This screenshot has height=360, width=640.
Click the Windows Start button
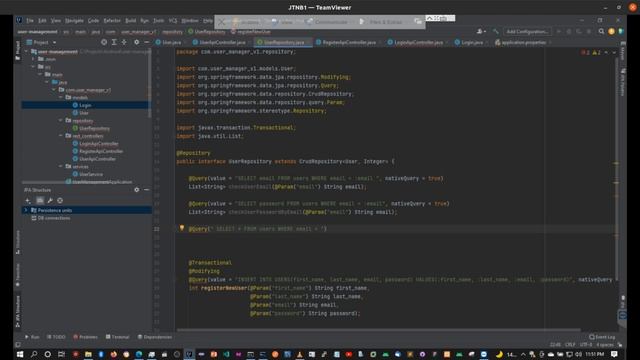[20, 354]
